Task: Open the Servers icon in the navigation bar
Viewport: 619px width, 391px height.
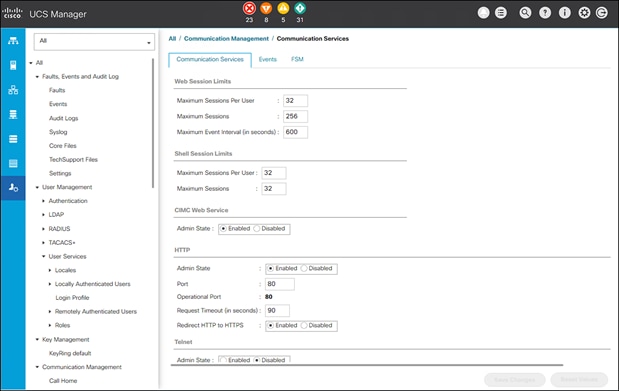Action: pos(13,65)
